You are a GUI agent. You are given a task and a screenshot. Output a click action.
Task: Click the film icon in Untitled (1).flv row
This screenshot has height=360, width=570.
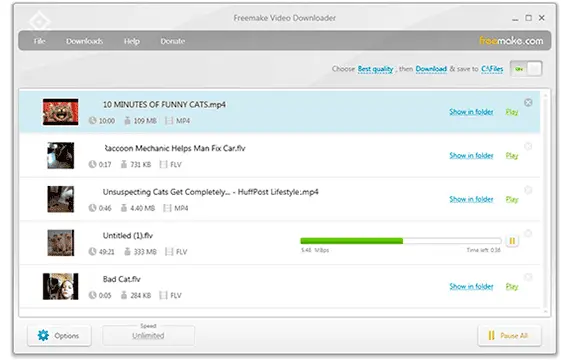tap(169, 252)
